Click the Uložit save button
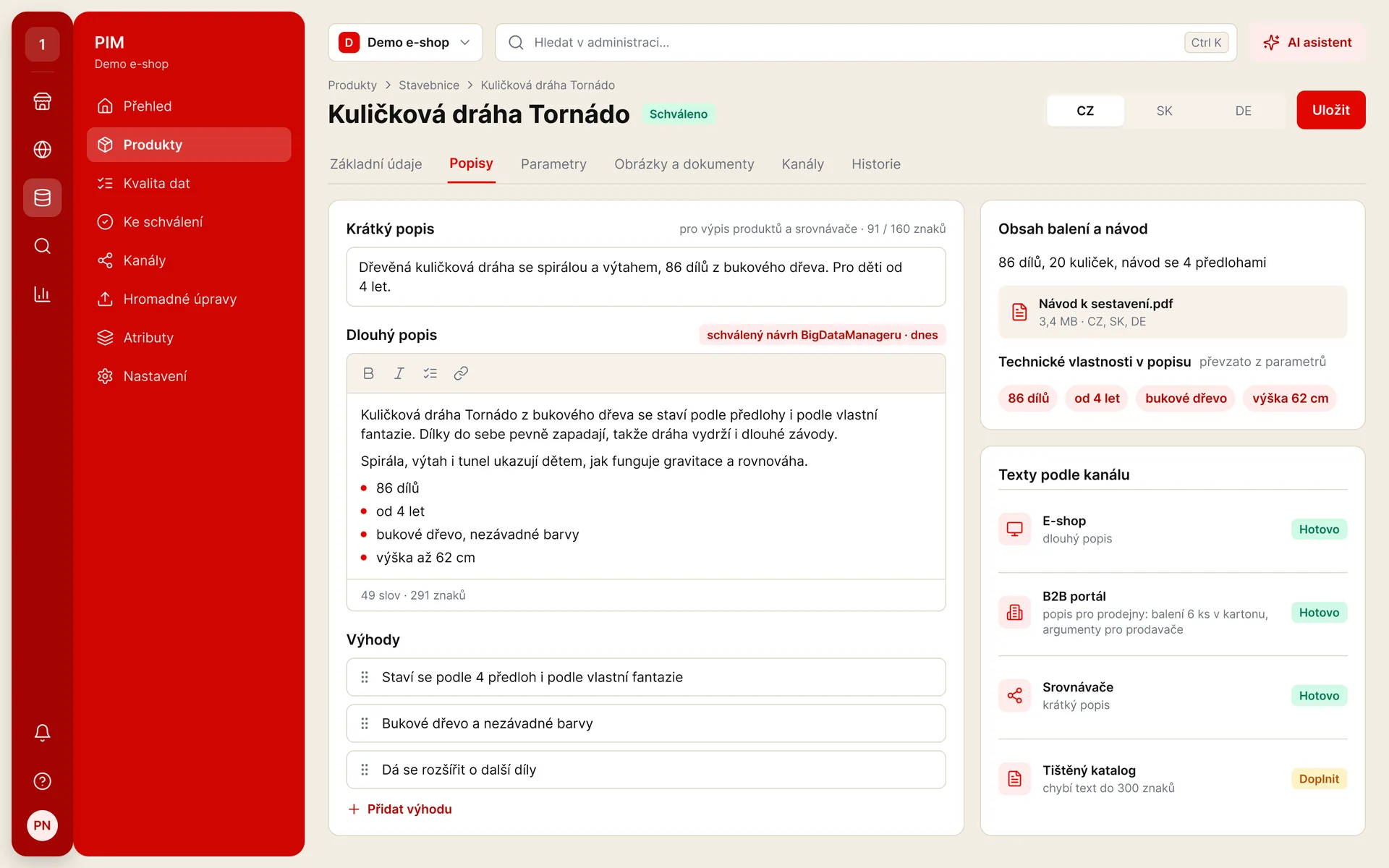Screen dimensions: 1389x868 1330,110
